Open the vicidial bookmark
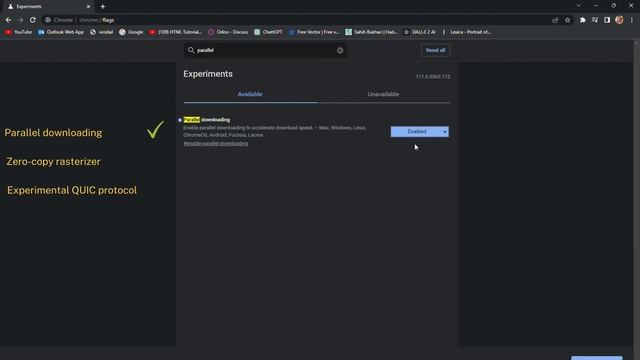Viewport: 640px width, 360px height. pyautogui.click(x=101, y=32)
